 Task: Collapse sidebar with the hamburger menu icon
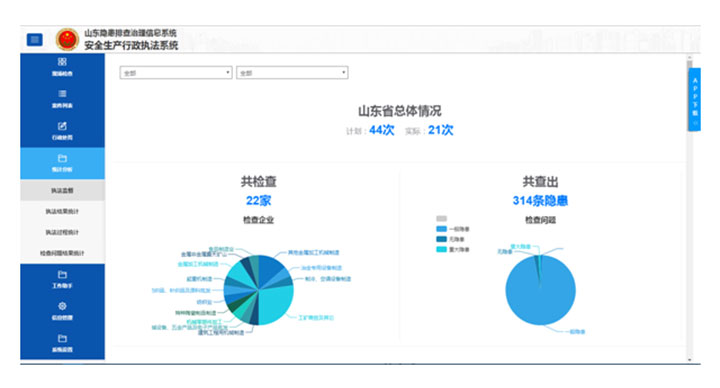click(34, 39)
